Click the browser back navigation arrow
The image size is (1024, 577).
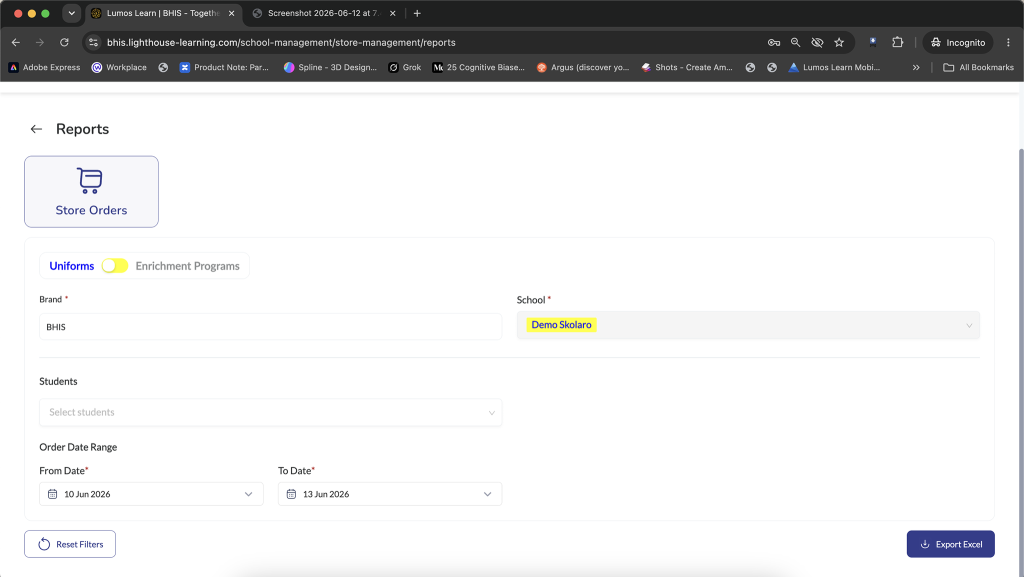[x=16, y=42]
